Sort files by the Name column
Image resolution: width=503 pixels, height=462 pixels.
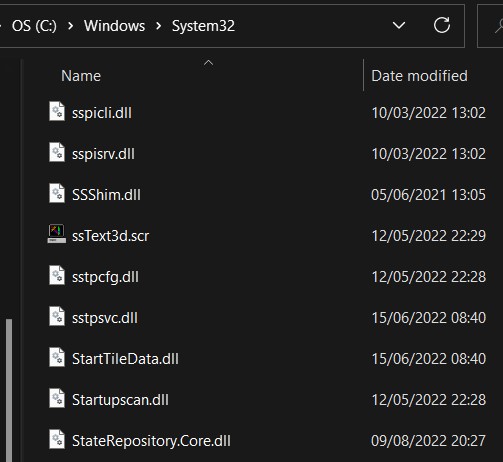[x=81, y=76]
